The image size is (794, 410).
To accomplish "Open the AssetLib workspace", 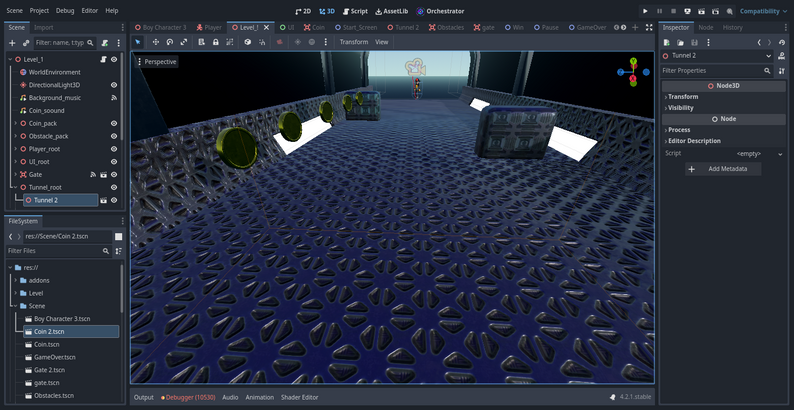I will 391,11.
